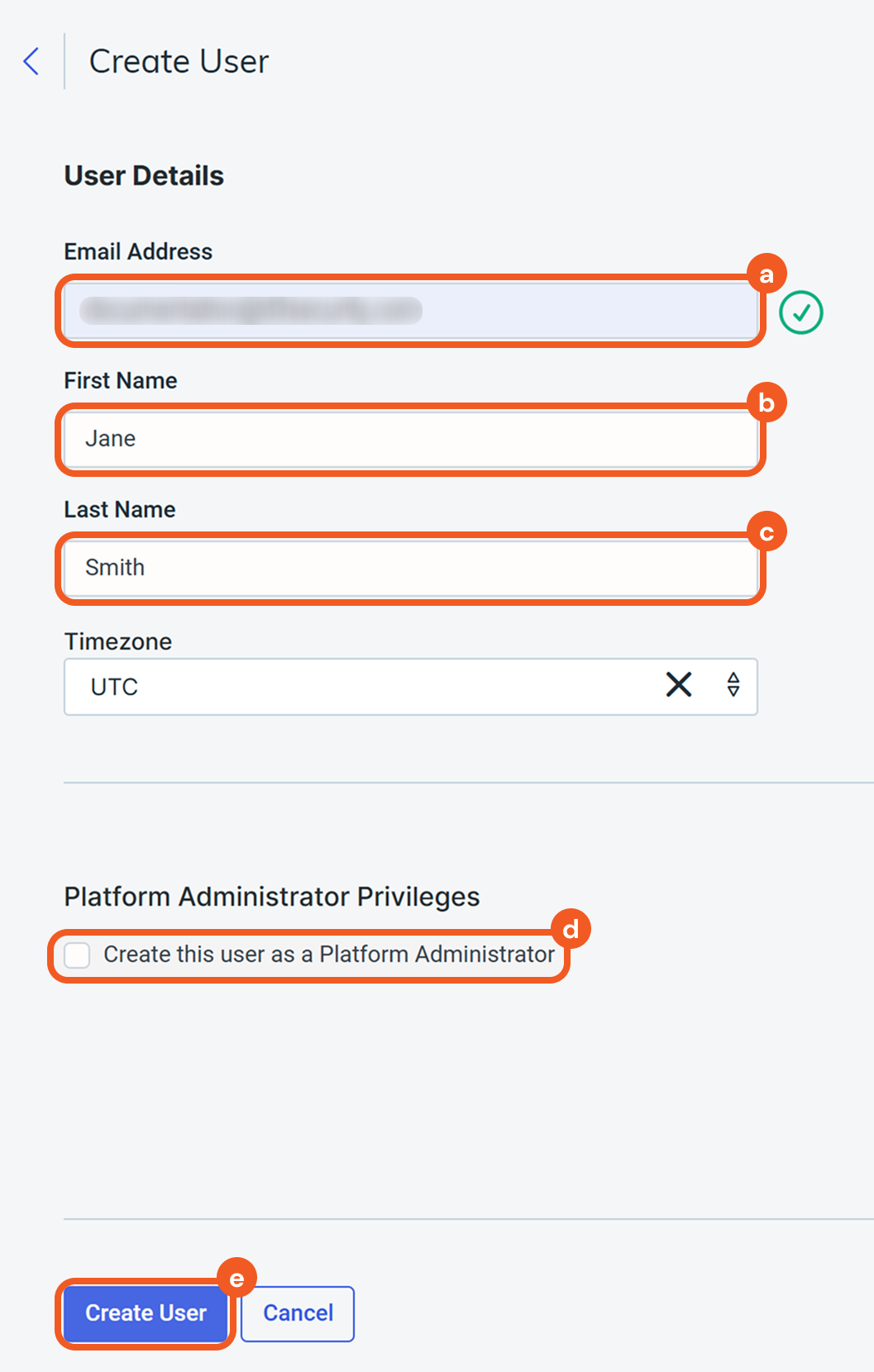Click the Last Name field containing Smith

(410, 568)
